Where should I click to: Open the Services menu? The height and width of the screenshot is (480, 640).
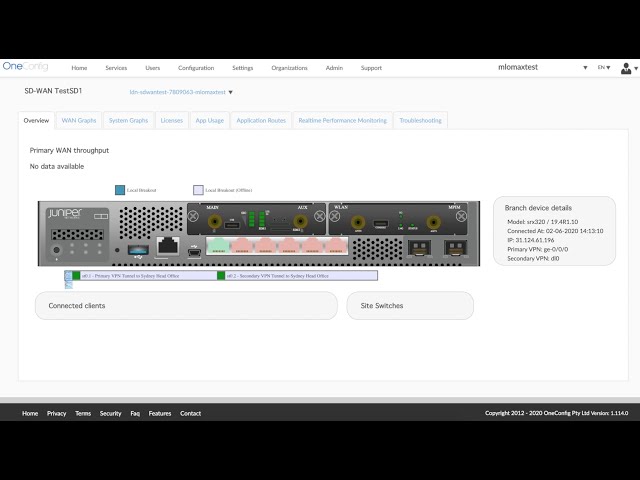point(116,68)
